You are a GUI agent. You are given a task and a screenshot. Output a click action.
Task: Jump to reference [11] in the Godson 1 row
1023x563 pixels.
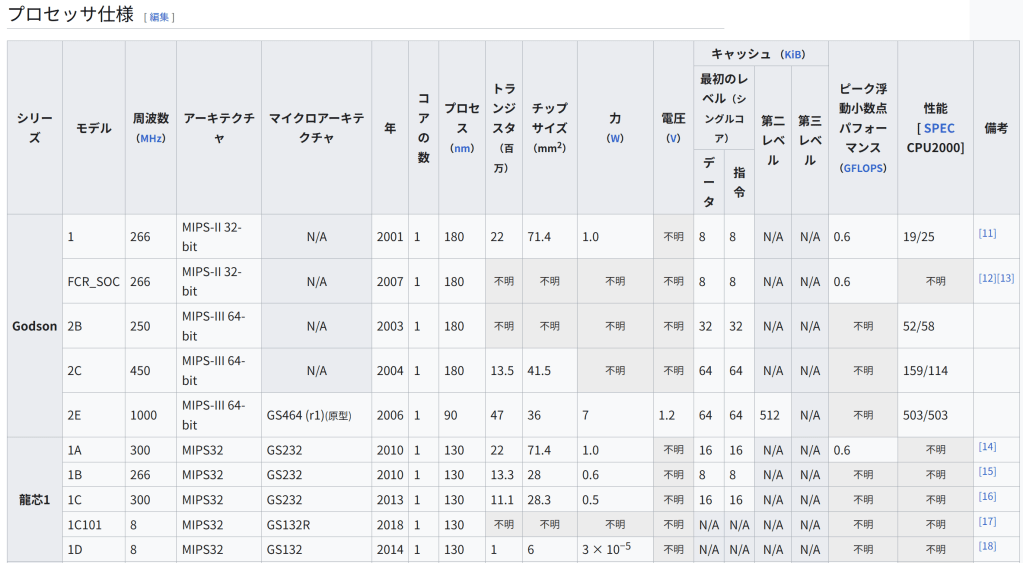tap(987, 233)
